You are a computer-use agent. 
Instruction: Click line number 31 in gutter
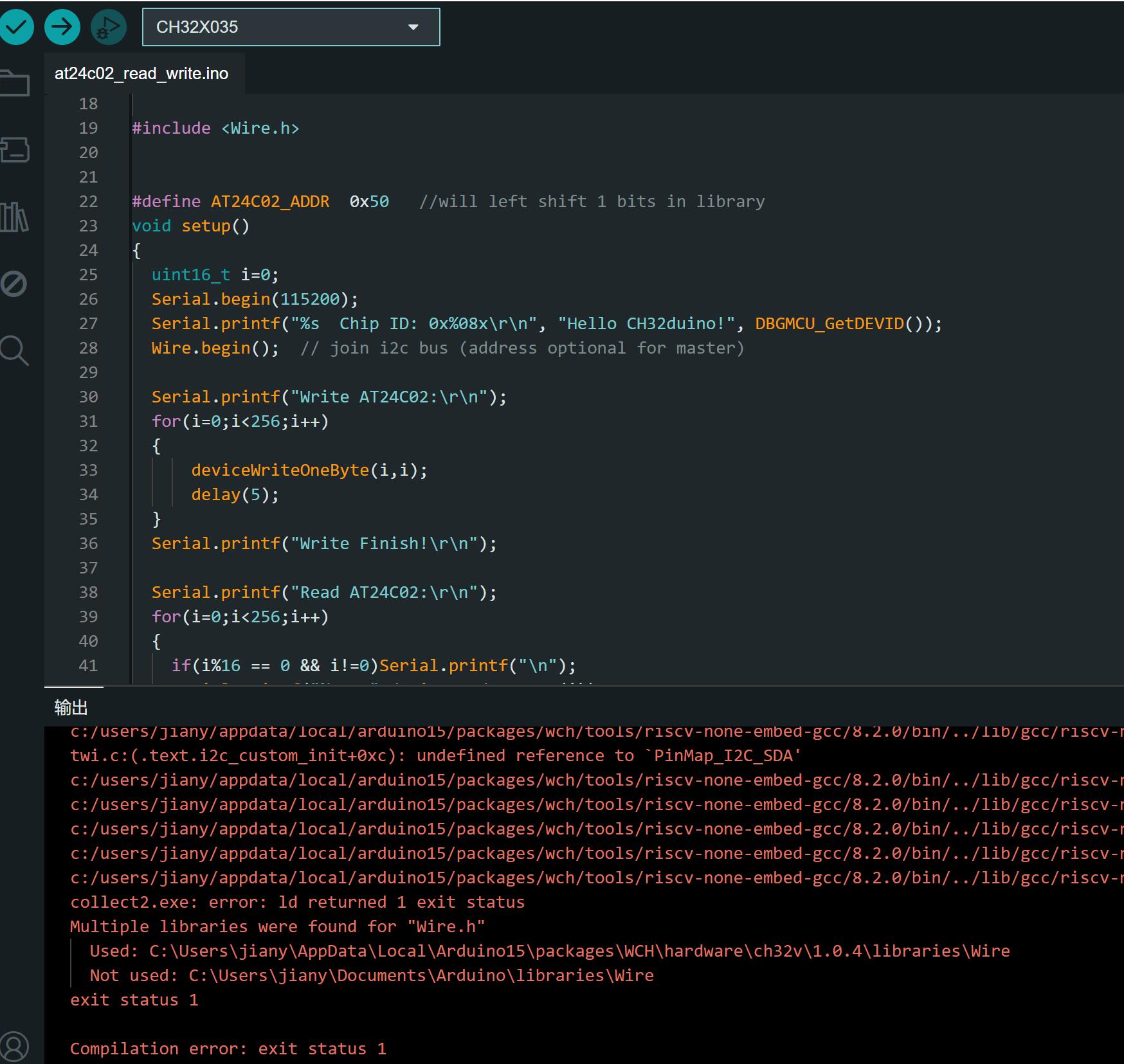click(88, 421)
